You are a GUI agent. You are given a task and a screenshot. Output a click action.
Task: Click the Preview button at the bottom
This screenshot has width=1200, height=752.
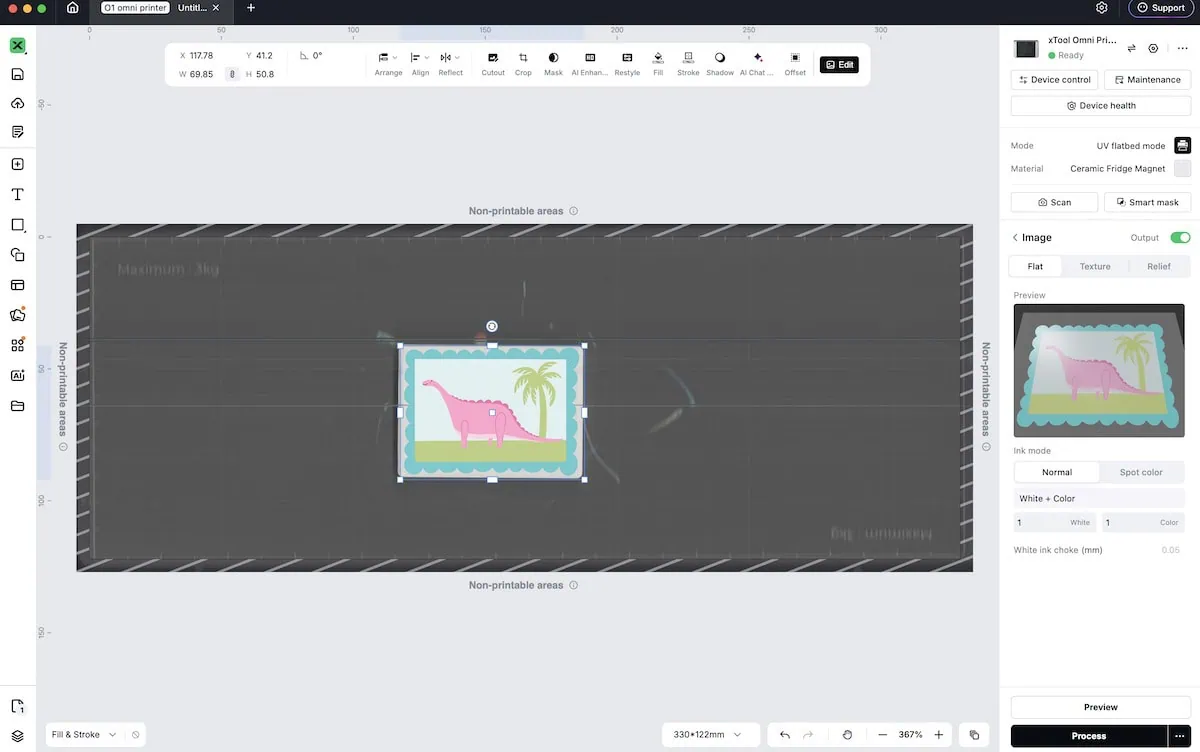pos(1101,707)
